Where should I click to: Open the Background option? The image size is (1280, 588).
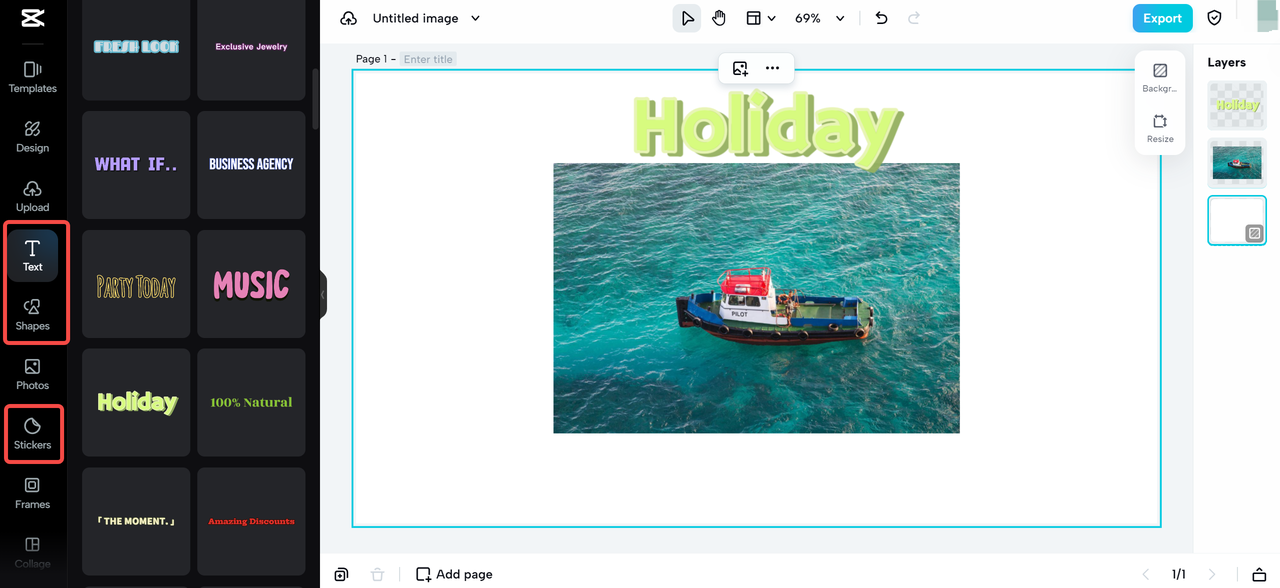(1160, 78)
